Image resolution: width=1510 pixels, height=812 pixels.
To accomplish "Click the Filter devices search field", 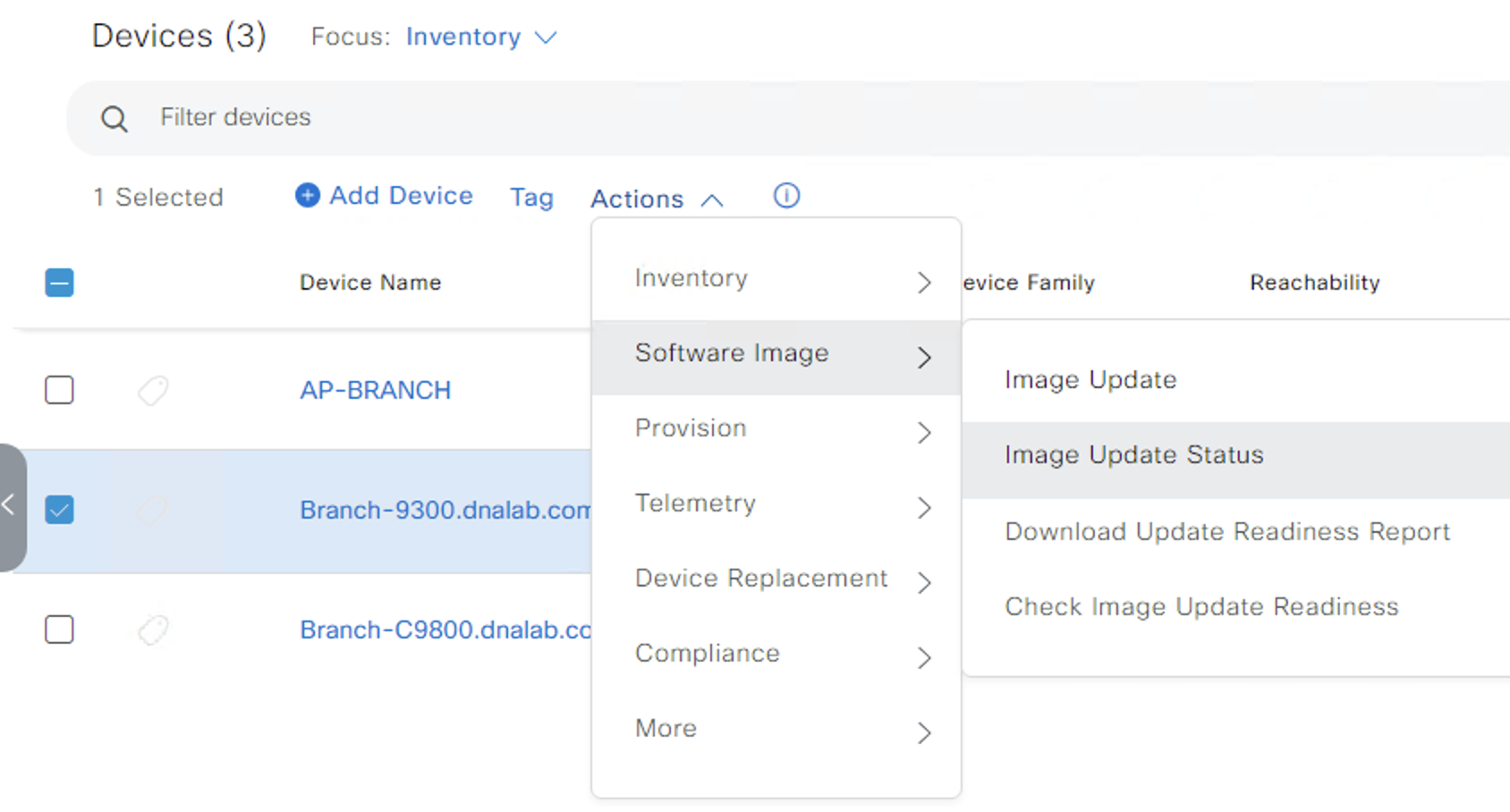I will [787, 118].
